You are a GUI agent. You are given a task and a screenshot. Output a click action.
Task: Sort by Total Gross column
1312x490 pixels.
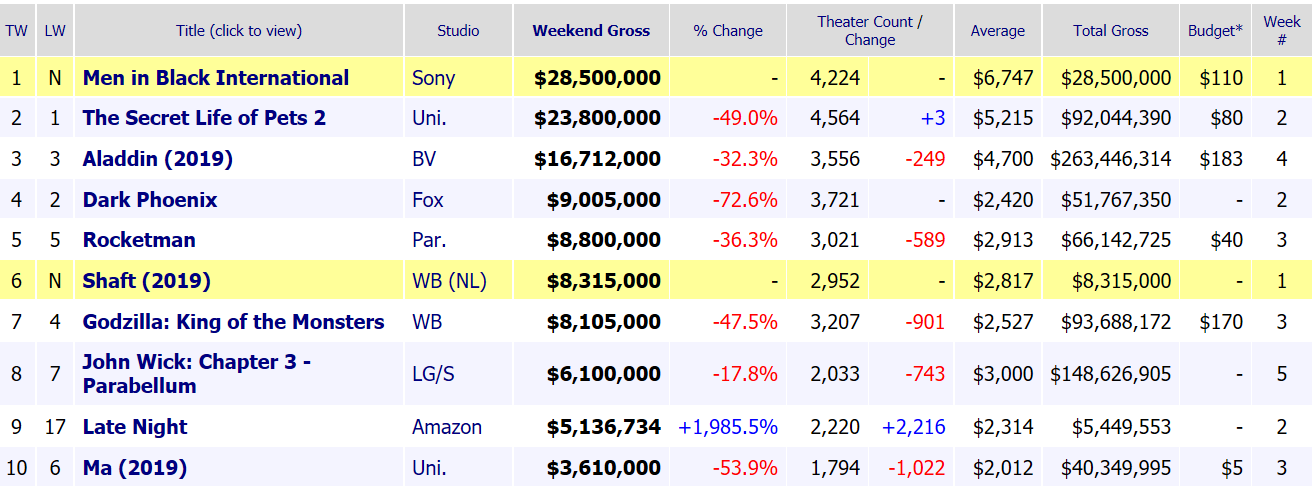1111,30
